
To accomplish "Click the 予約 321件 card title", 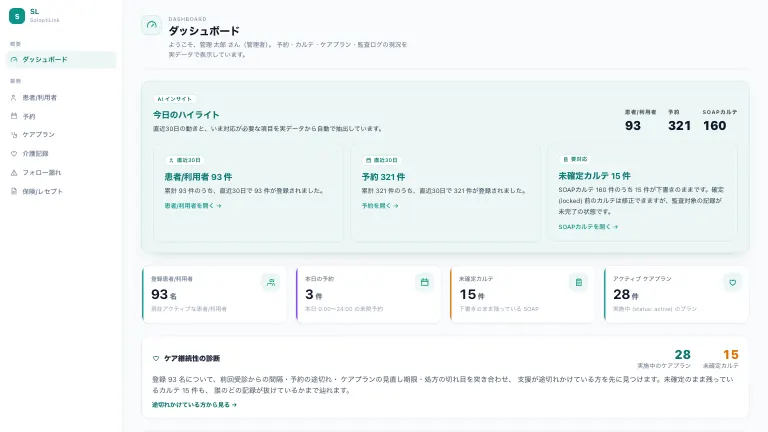I will pos(384,177).
